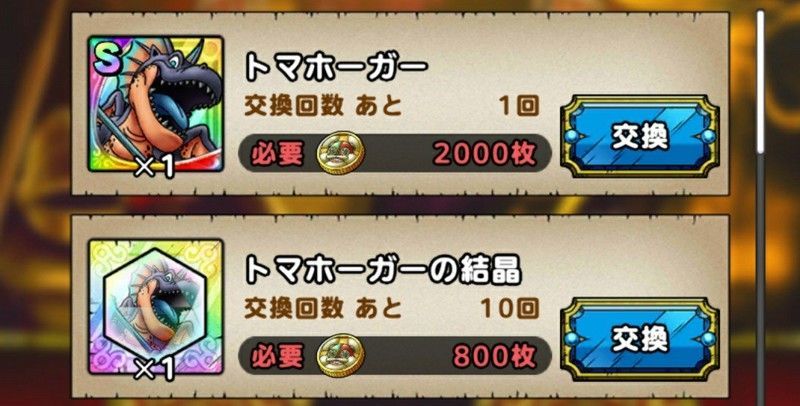Tap the トマホーガーの結晶 hexagon crystal icon
800x406 pixels.
point(156,307)
